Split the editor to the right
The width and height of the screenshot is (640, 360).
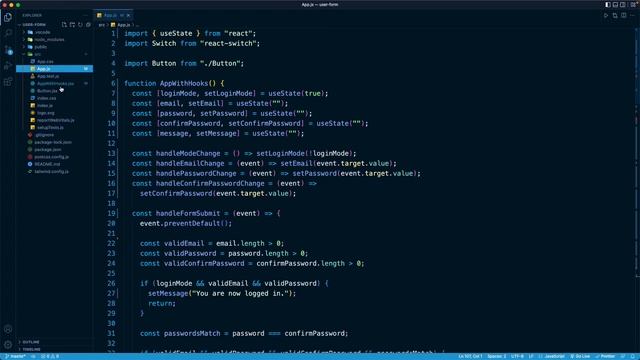click(624, 15)
